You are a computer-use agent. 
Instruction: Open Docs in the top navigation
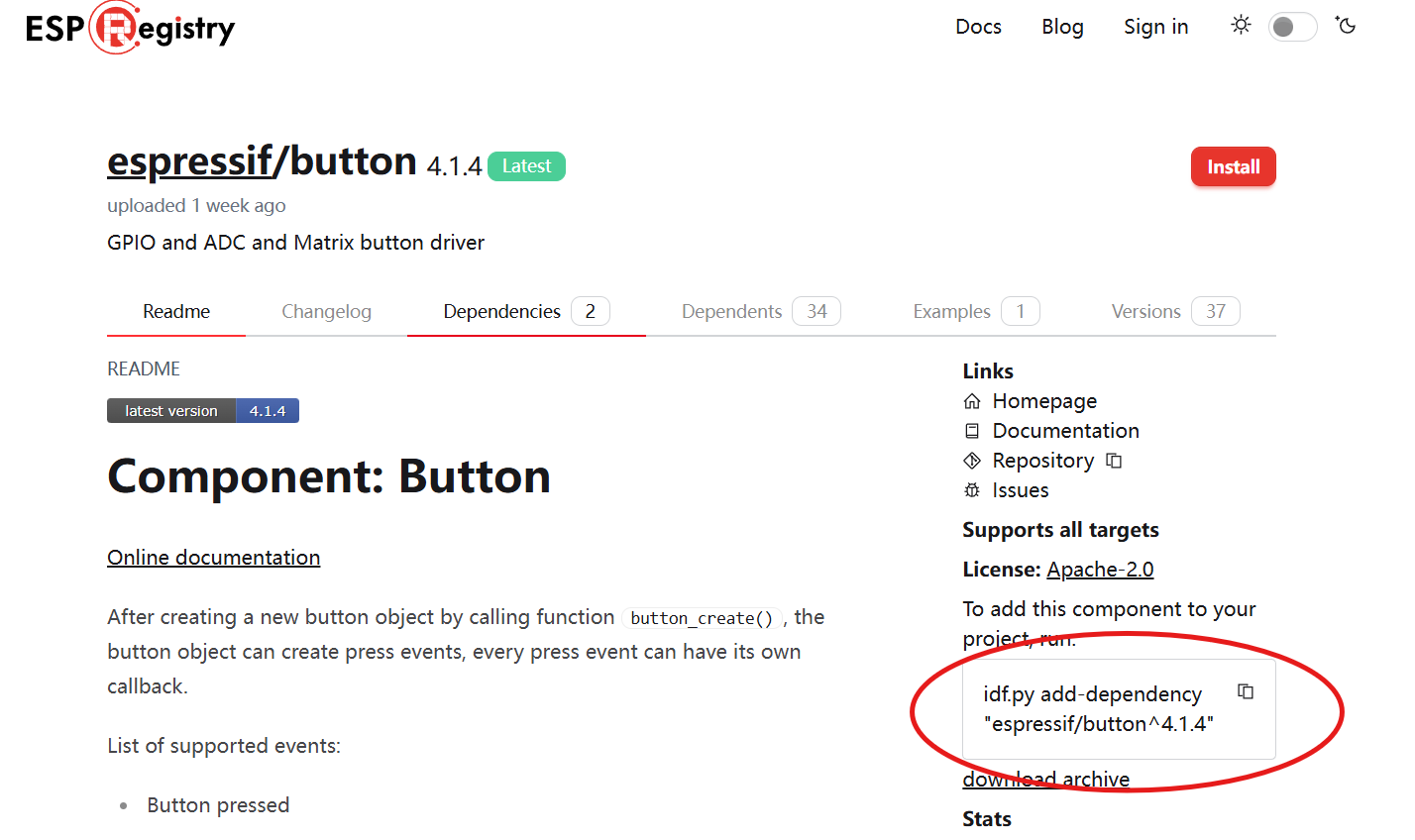pos(978,27)
